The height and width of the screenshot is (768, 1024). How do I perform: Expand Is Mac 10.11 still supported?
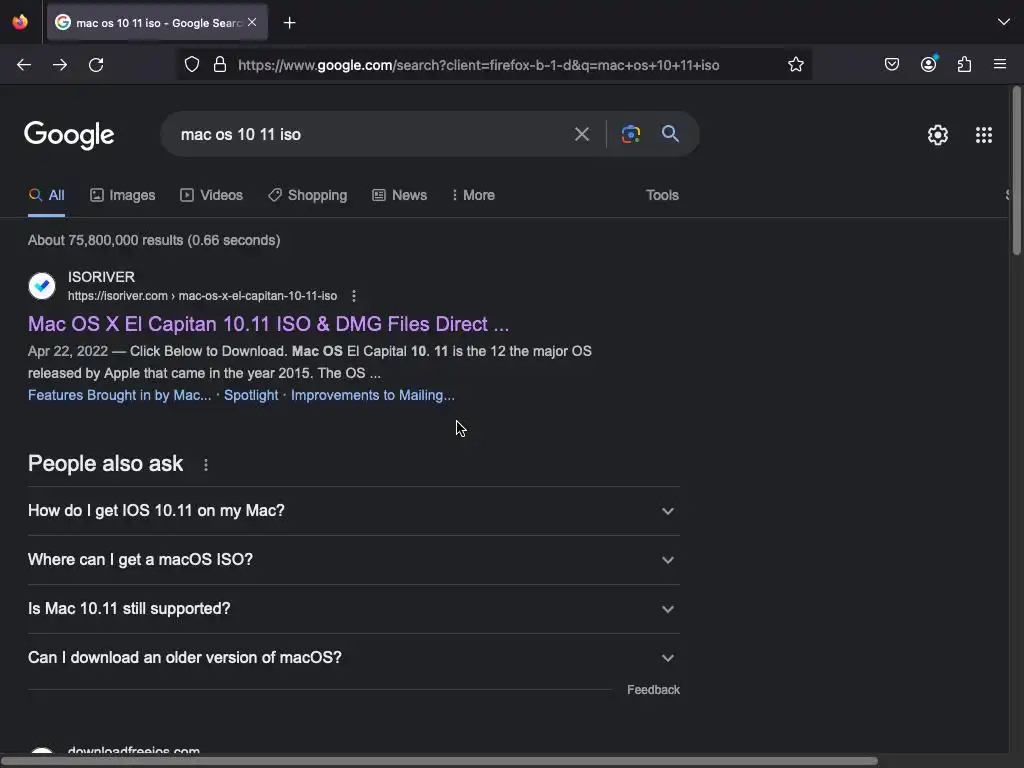click(x=353, y=609)
